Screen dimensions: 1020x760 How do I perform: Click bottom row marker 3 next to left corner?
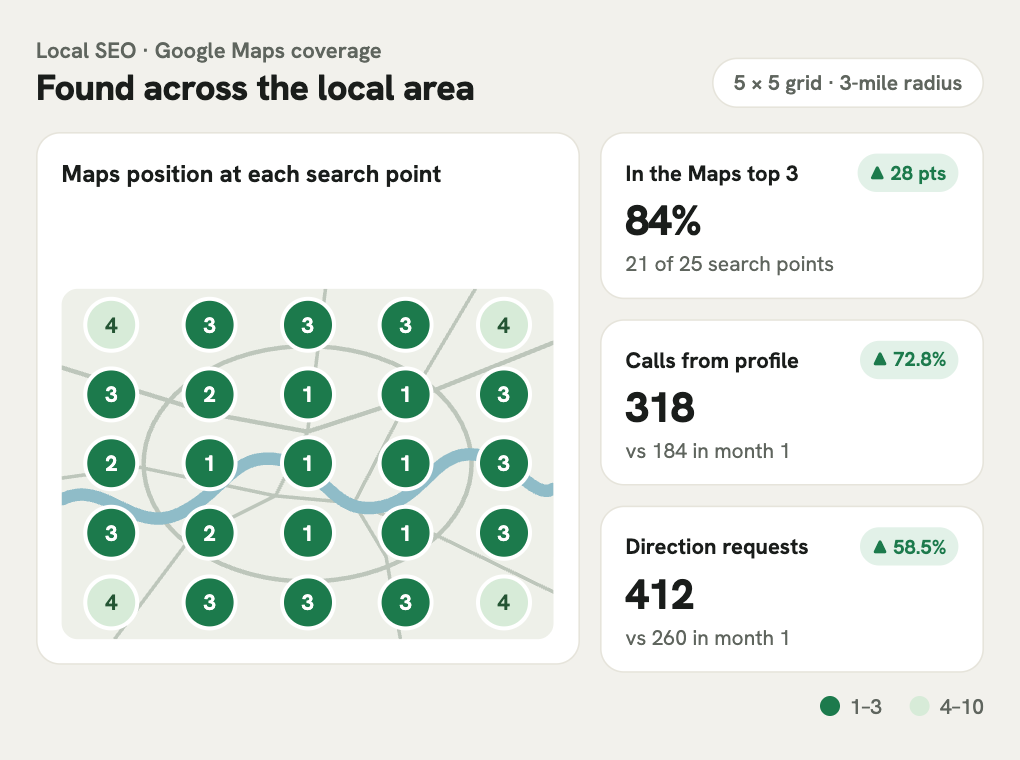point(209,603)
